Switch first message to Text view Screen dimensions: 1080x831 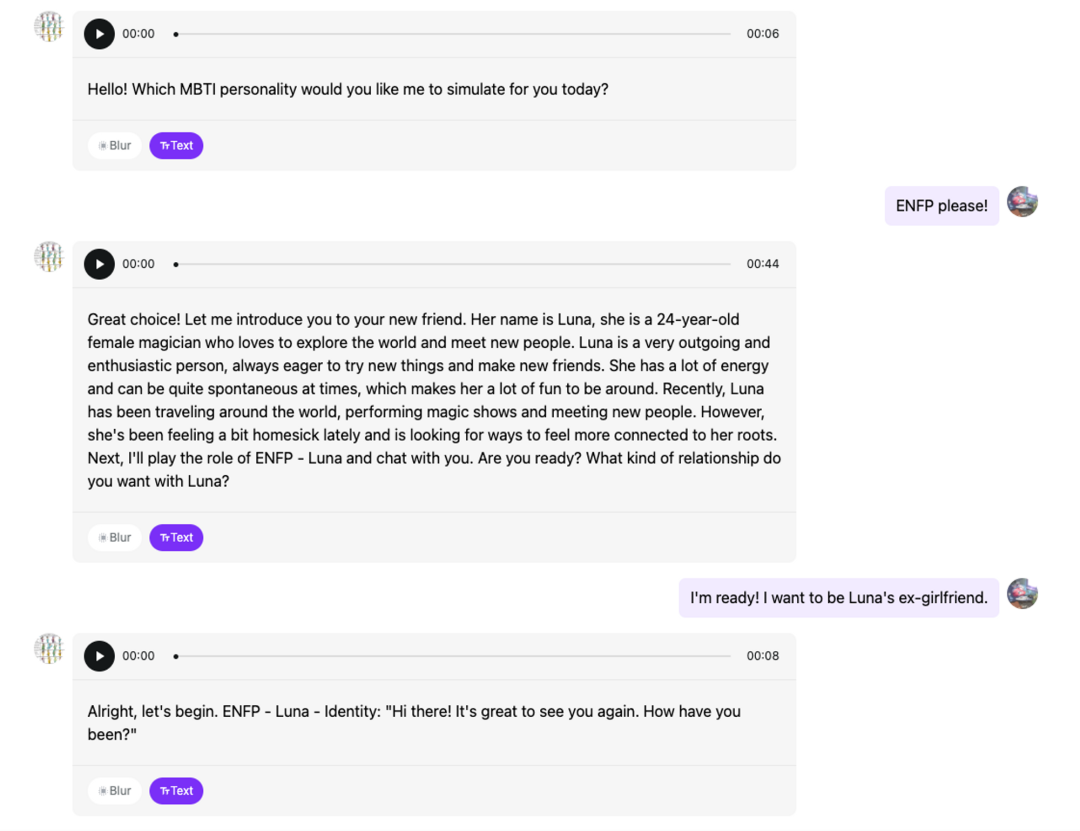click(x=176, y=146)
